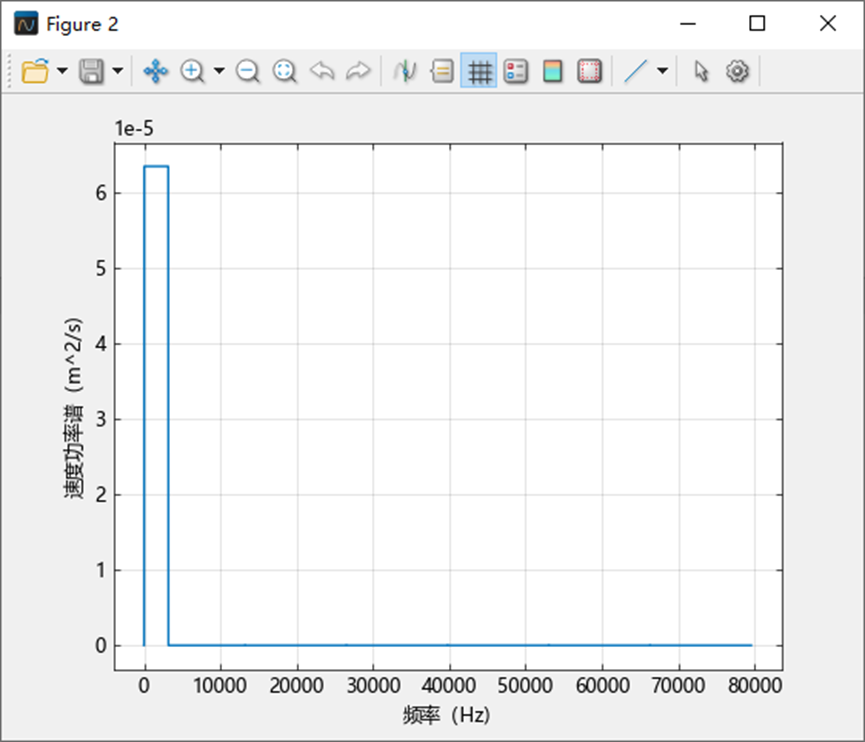The image size is (865, 742).
Task: Go back to previous view
Action: (x=322, y=71)
